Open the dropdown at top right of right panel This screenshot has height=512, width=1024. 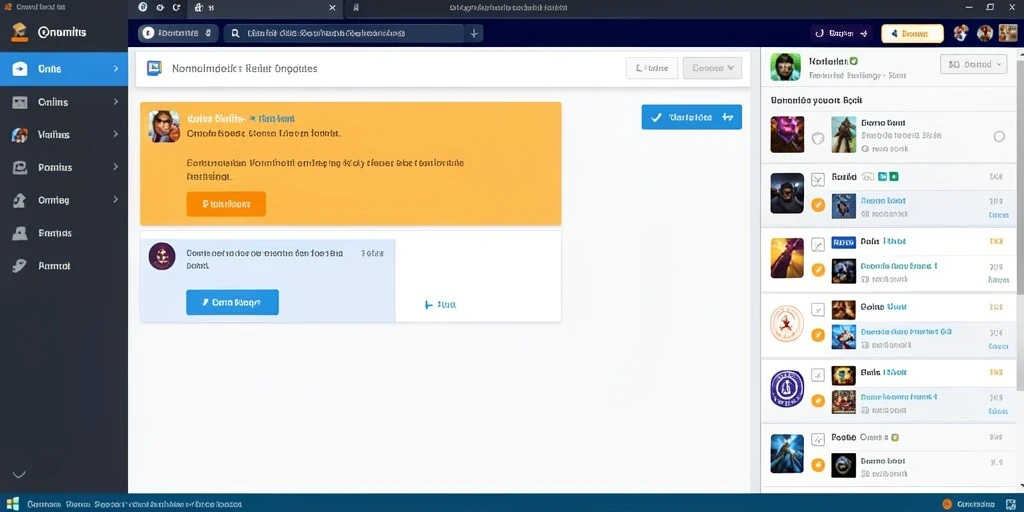973,64
